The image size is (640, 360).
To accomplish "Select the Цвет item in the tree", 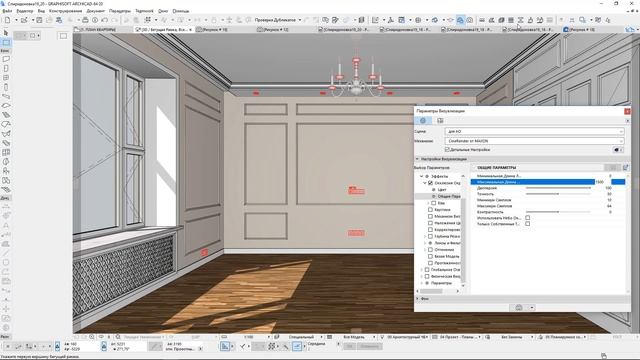I will coord(442,190).
